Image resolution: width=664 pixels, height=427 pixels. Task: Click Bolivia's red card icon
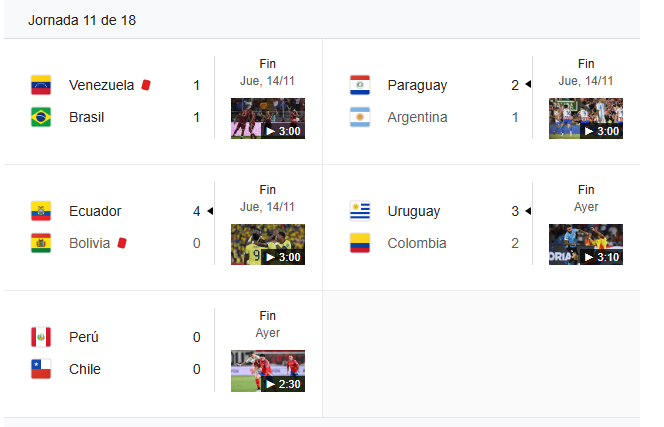[x=122, y=243]
